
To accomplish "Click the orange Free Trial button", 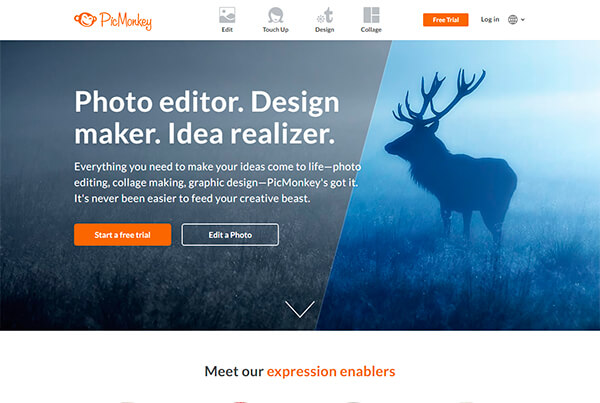I will click(x=445, y=20).
